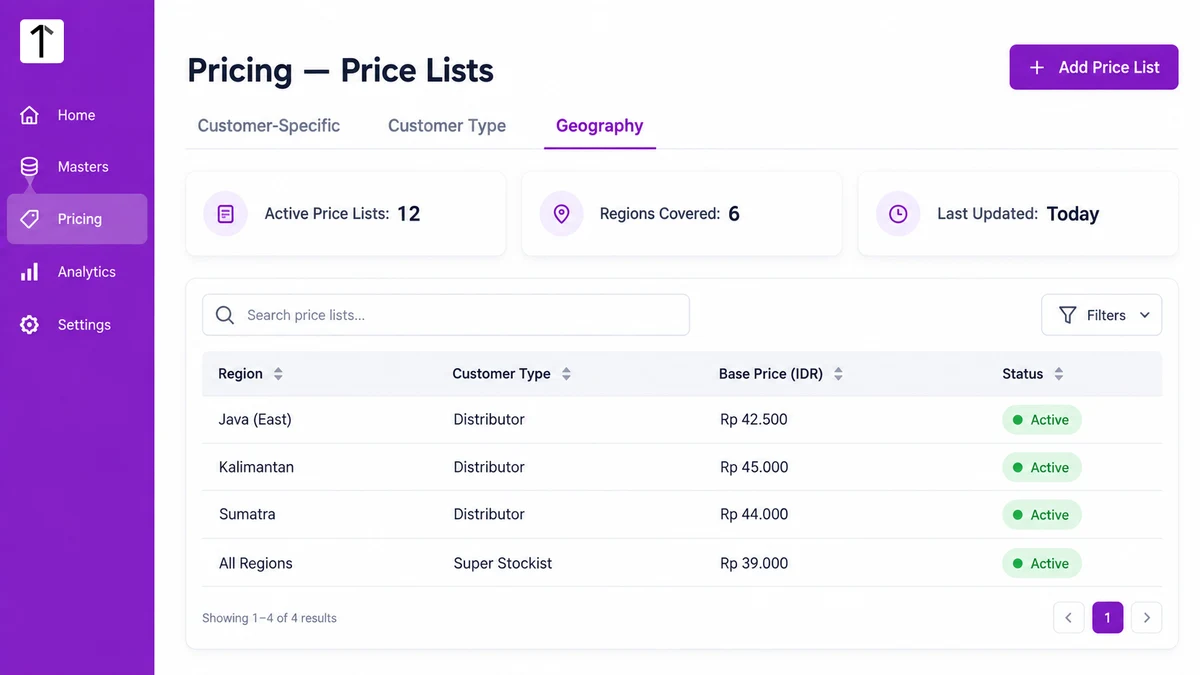The width and height of the screenshot is (1200, 675).
Task: Click the Active badge in the All Regions row
Action: 1042,563
